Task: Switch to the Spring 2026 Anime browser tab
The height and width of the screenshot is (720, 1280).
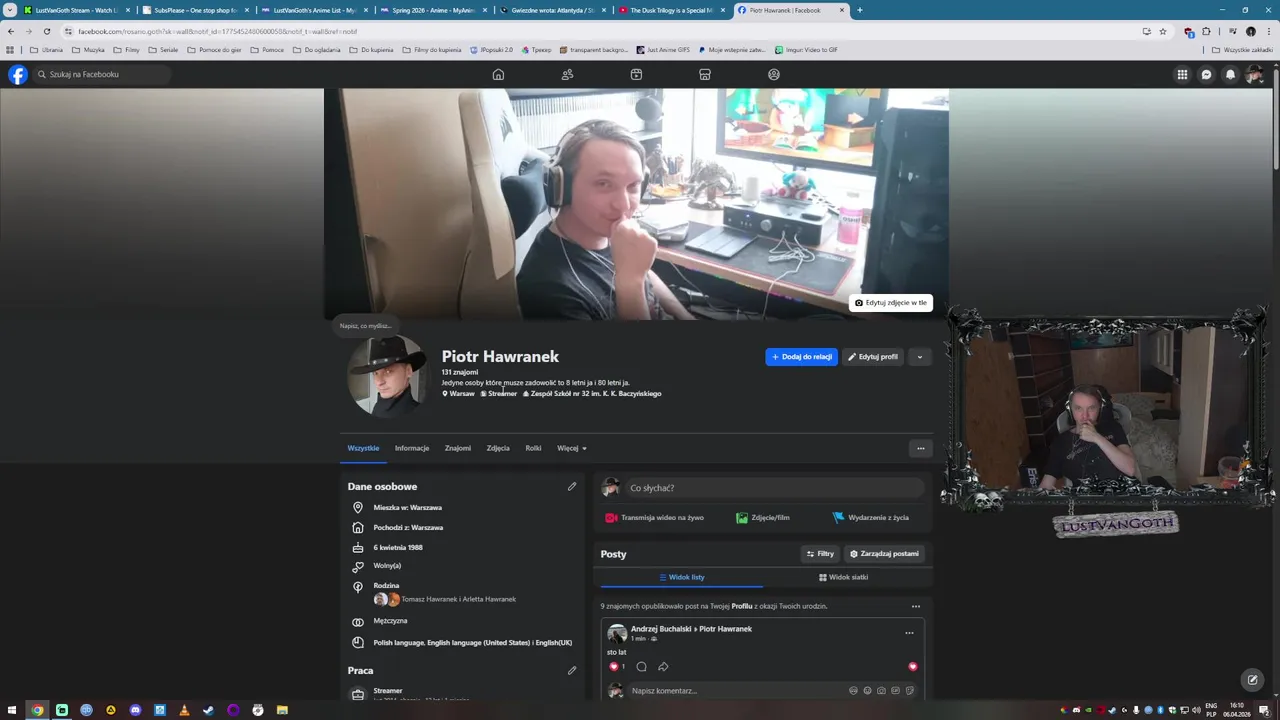Action: coord(433,10)
